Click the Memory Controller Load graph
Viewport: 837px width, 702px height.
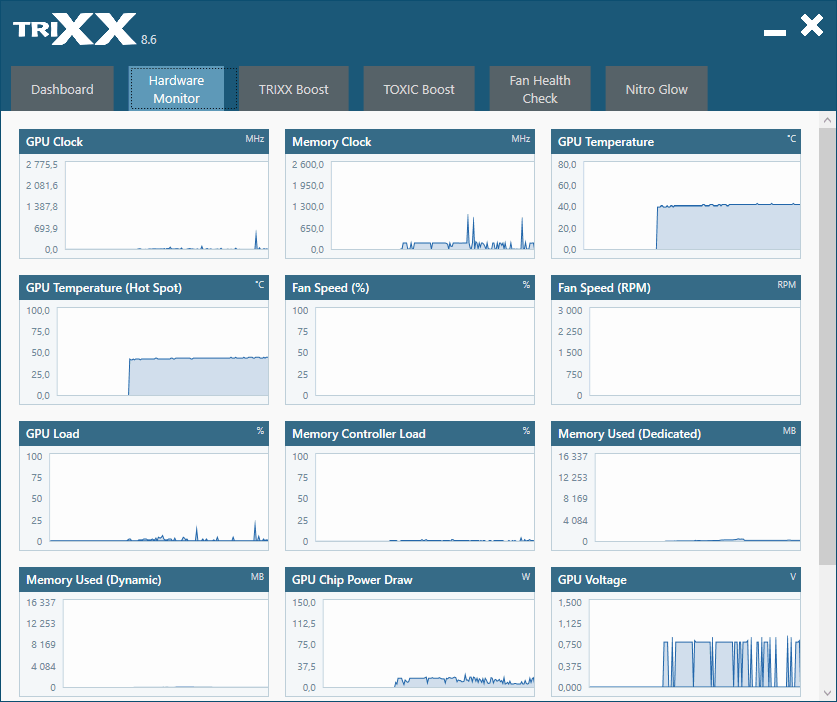tap(424, 497)
